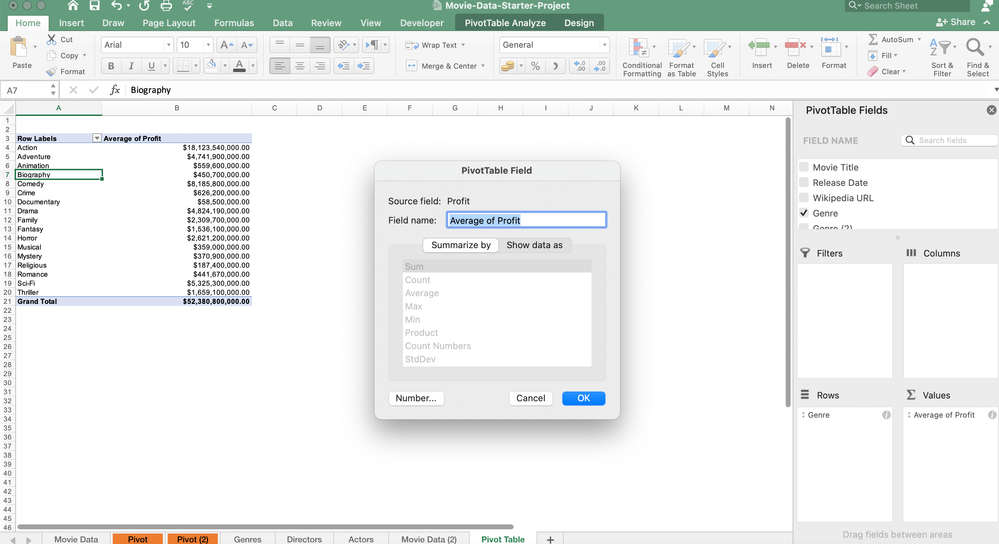Open the Insert ribbon tab
The image size is (999, 544).
click(x=71, y=22)
